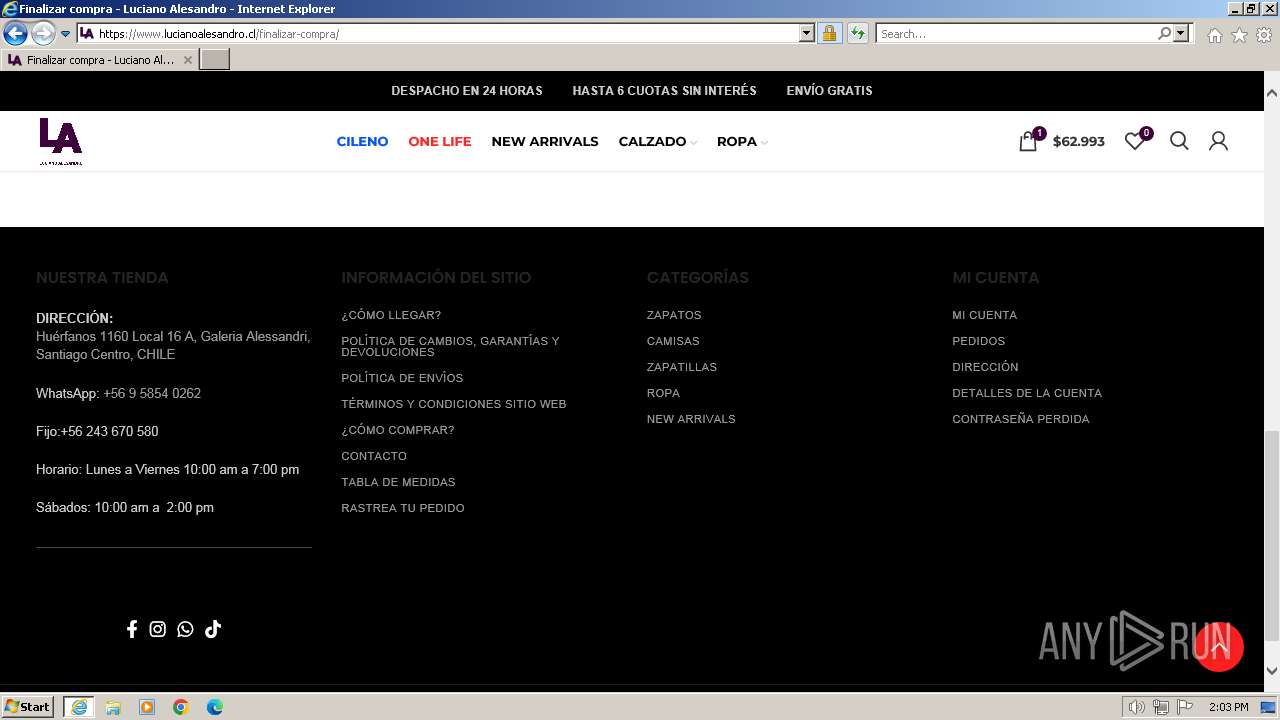1280x720 pixels.
Task: Open File Explorer from the taskbar
Action: click(113, 707)
